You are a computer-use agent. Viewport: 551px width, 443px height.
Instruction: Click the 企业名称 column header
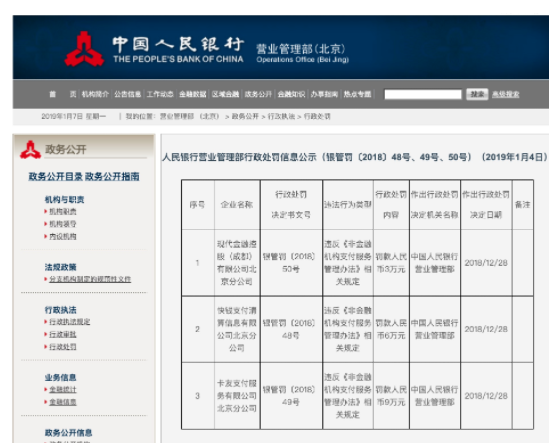(236, 205)
